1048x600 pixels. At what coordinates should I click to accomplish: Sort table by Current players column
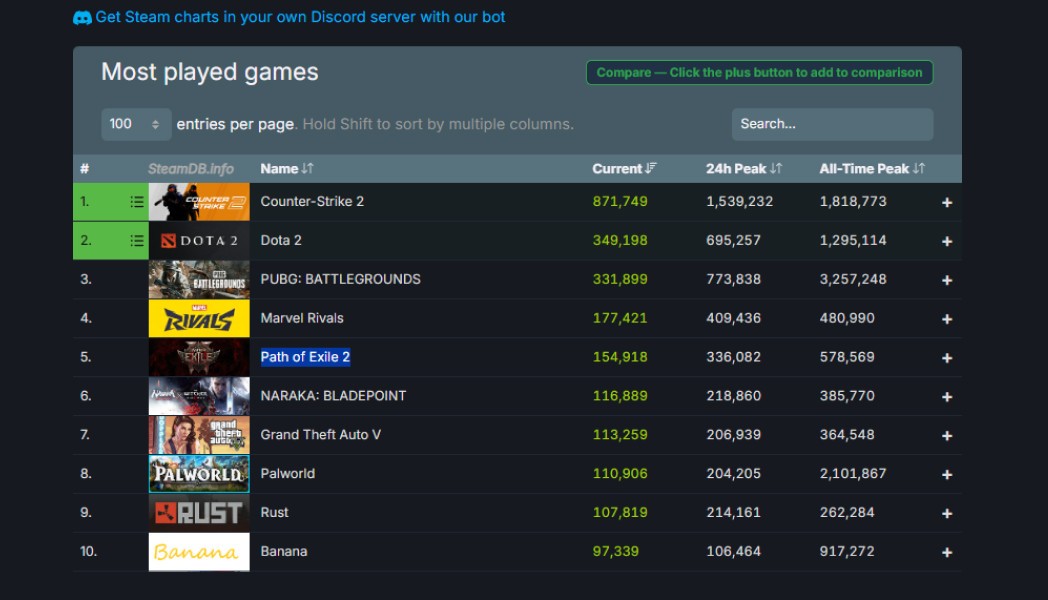pyautogui.click(x=624, y=168)
